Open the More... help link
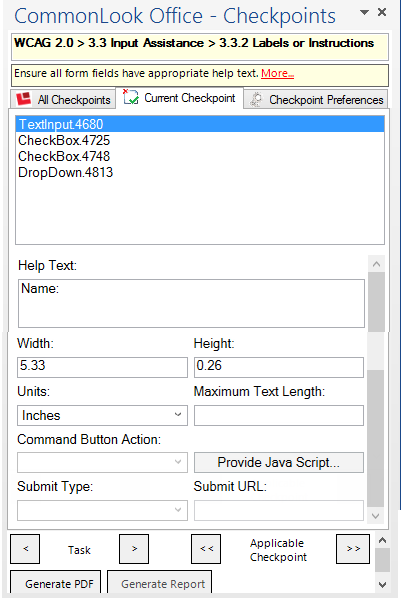This screenshot has height=603, width=401. point(278,73)
